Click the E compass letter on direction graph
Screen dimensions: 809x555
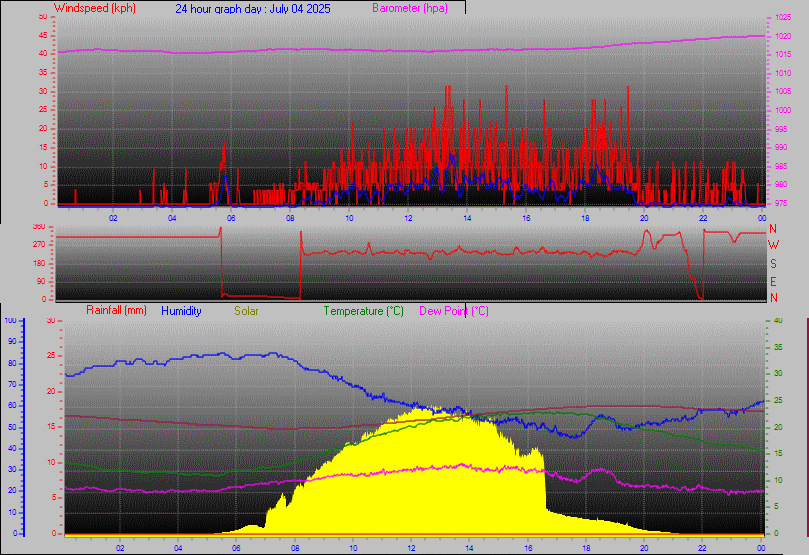coord(773,282)
